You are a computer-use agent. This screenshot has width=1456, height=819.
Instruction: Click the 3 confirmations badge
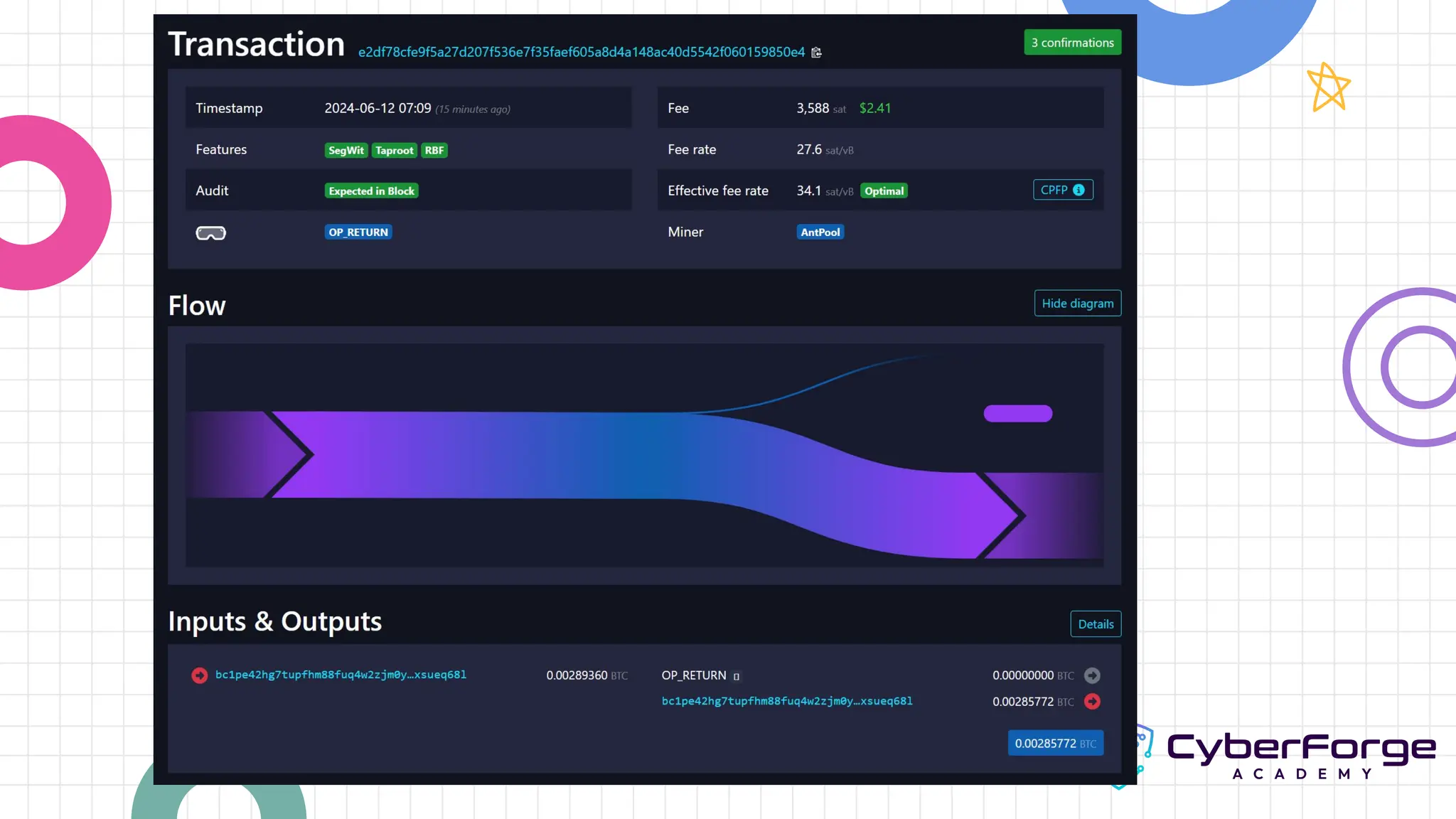coord(1071,43)
